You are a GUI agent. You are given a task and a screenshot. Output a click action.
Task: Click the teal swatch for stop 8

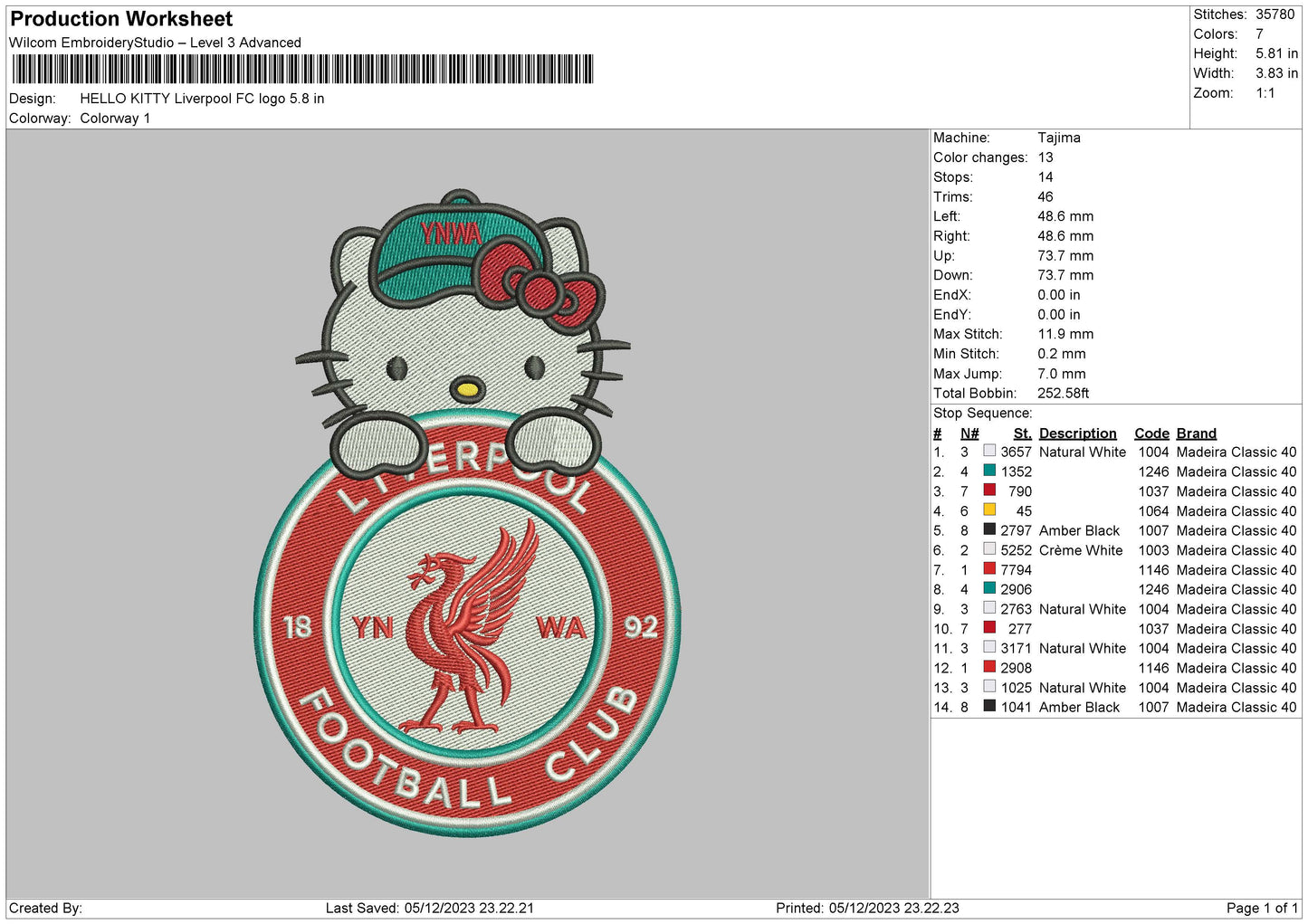coord(989,588)
